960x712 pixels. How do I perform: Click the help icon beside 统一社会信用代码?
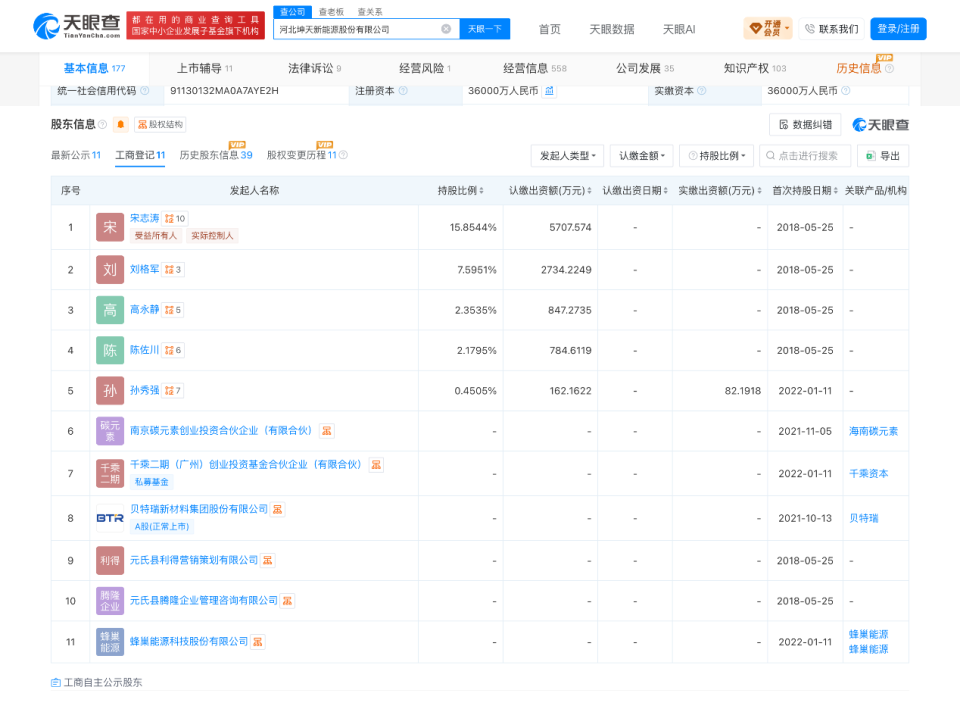coord(144,91)
